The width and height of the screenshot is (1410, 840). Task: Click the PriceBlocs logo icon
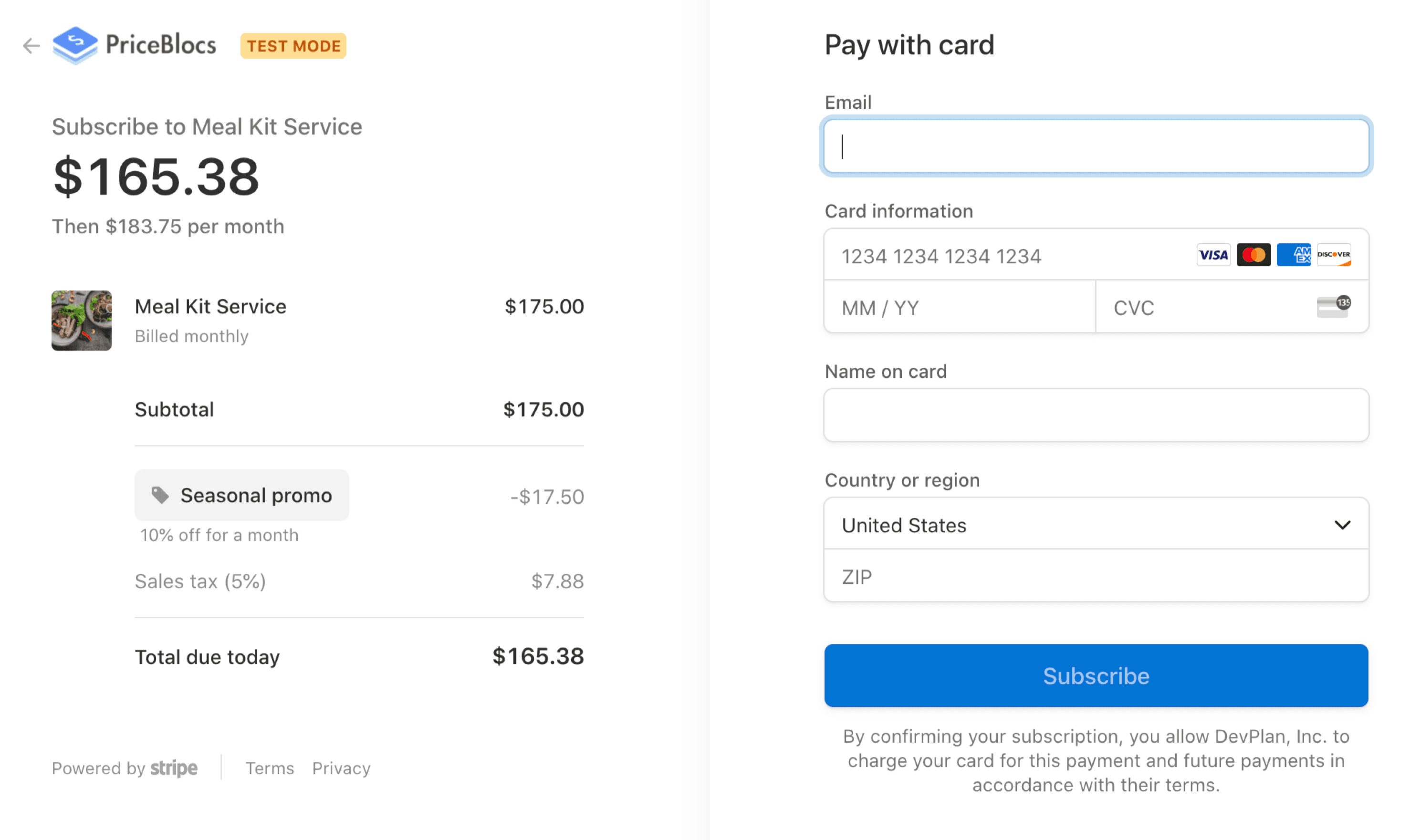click(75, 45)
